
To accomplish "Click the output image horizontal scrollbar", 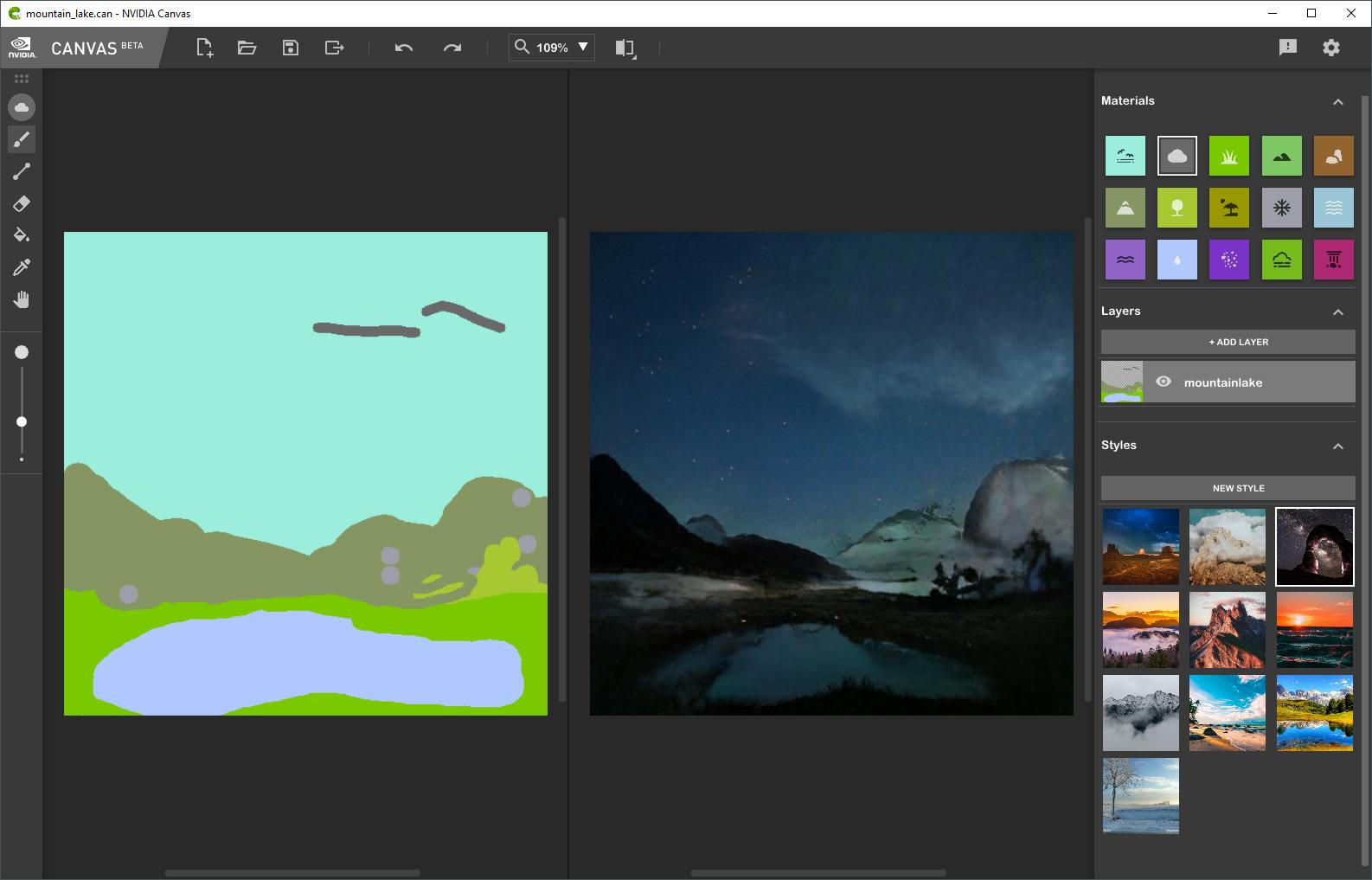I will coord(818,873).
